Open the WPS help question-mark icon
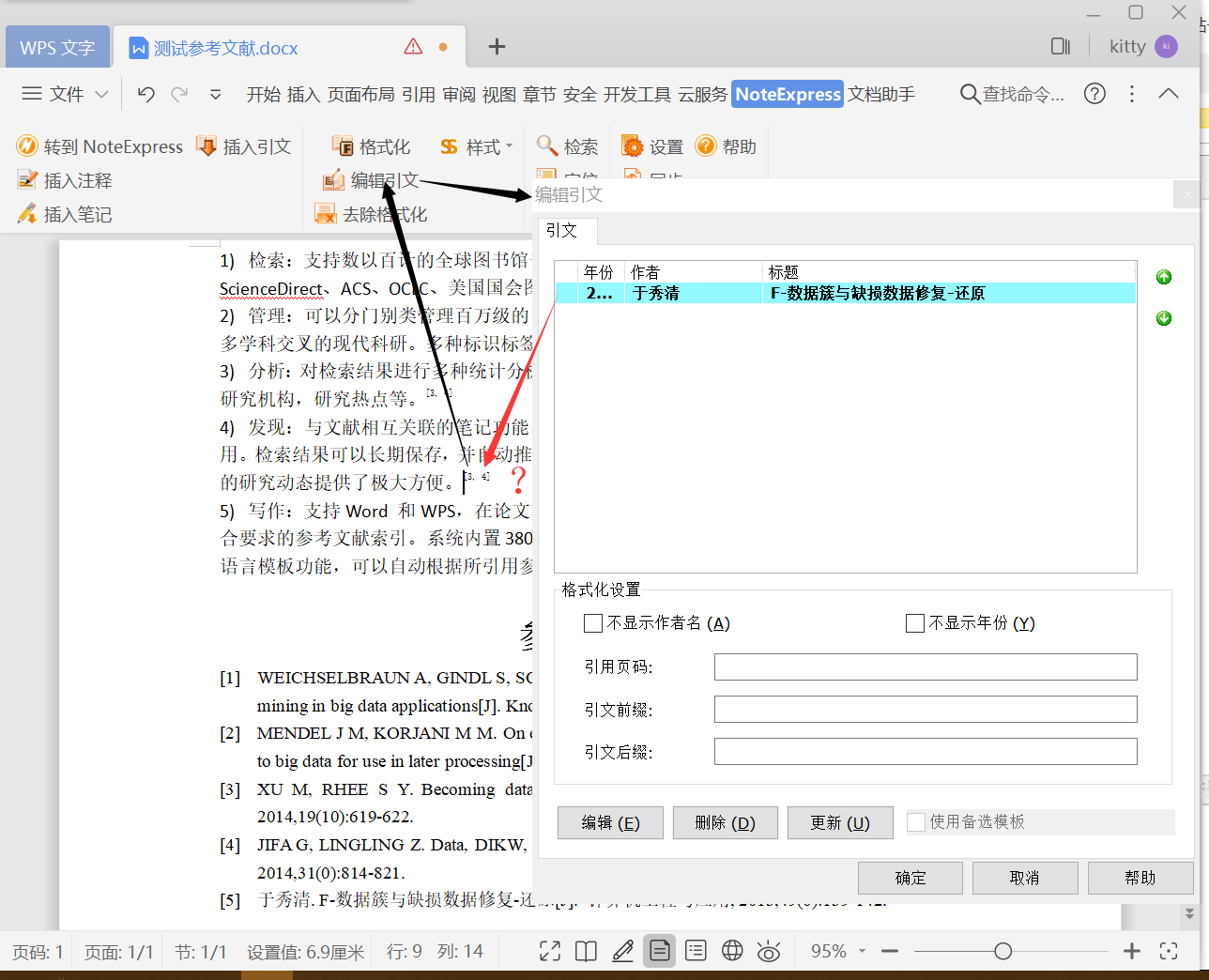The height and width of the screenshot is (980, 1209). (x=1094, y=94)
